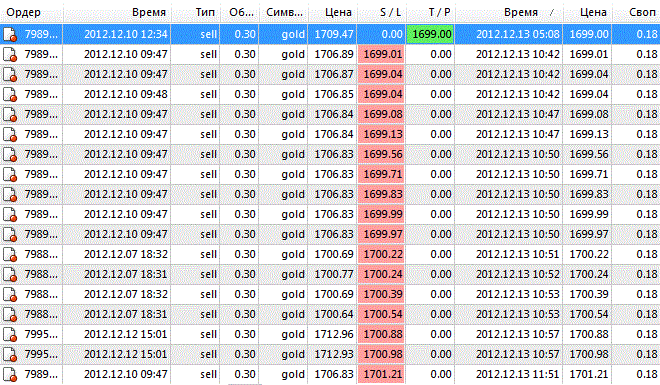The width and height of the screenshot is (660, 385).
Task: Click the open time 2012.12.07 18:32 with S/L 1700.39
Action: [x=125, y=294]
